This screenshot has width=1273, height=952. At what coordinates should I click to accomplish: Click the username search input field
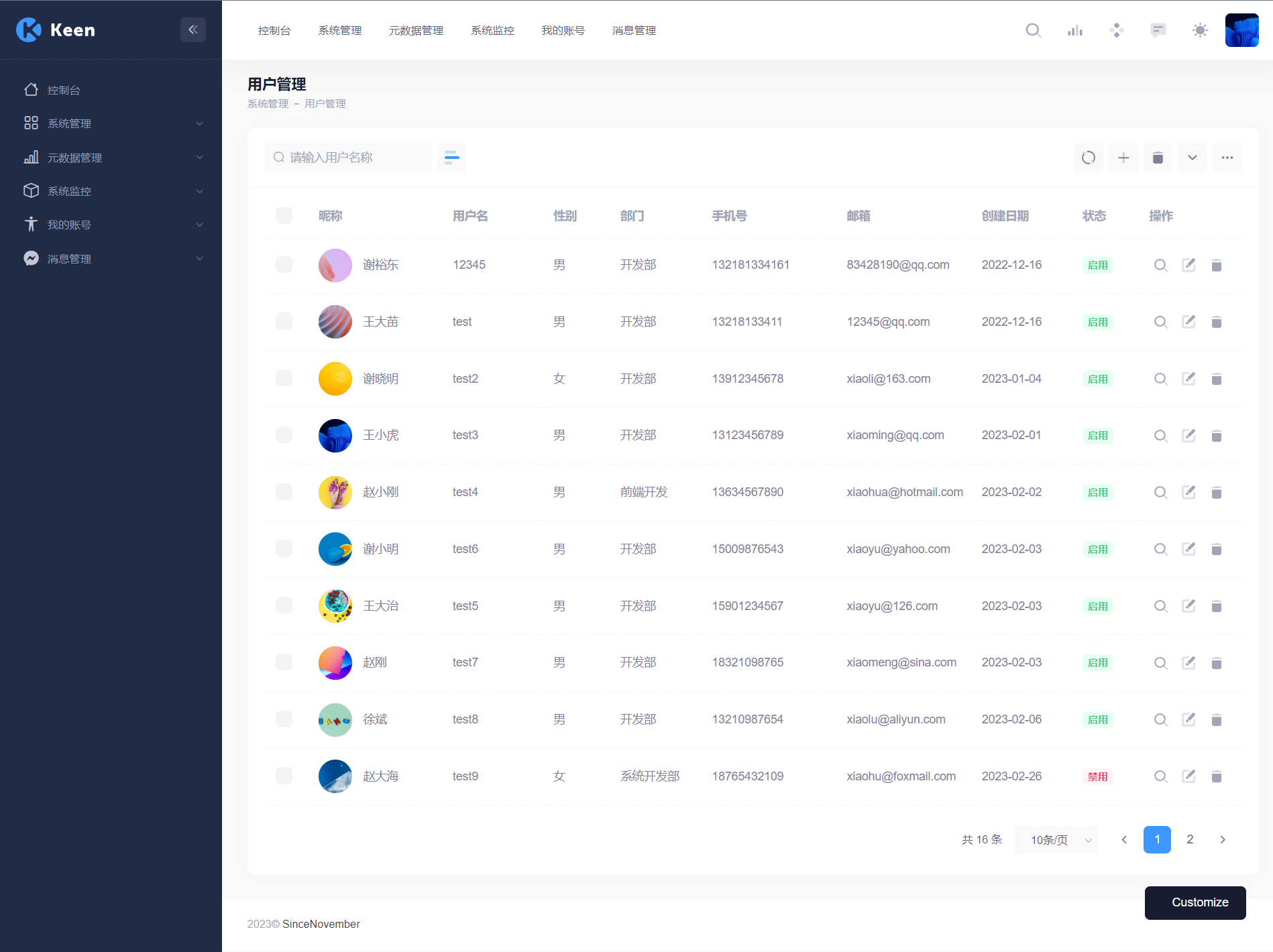[x=355, y=158]
